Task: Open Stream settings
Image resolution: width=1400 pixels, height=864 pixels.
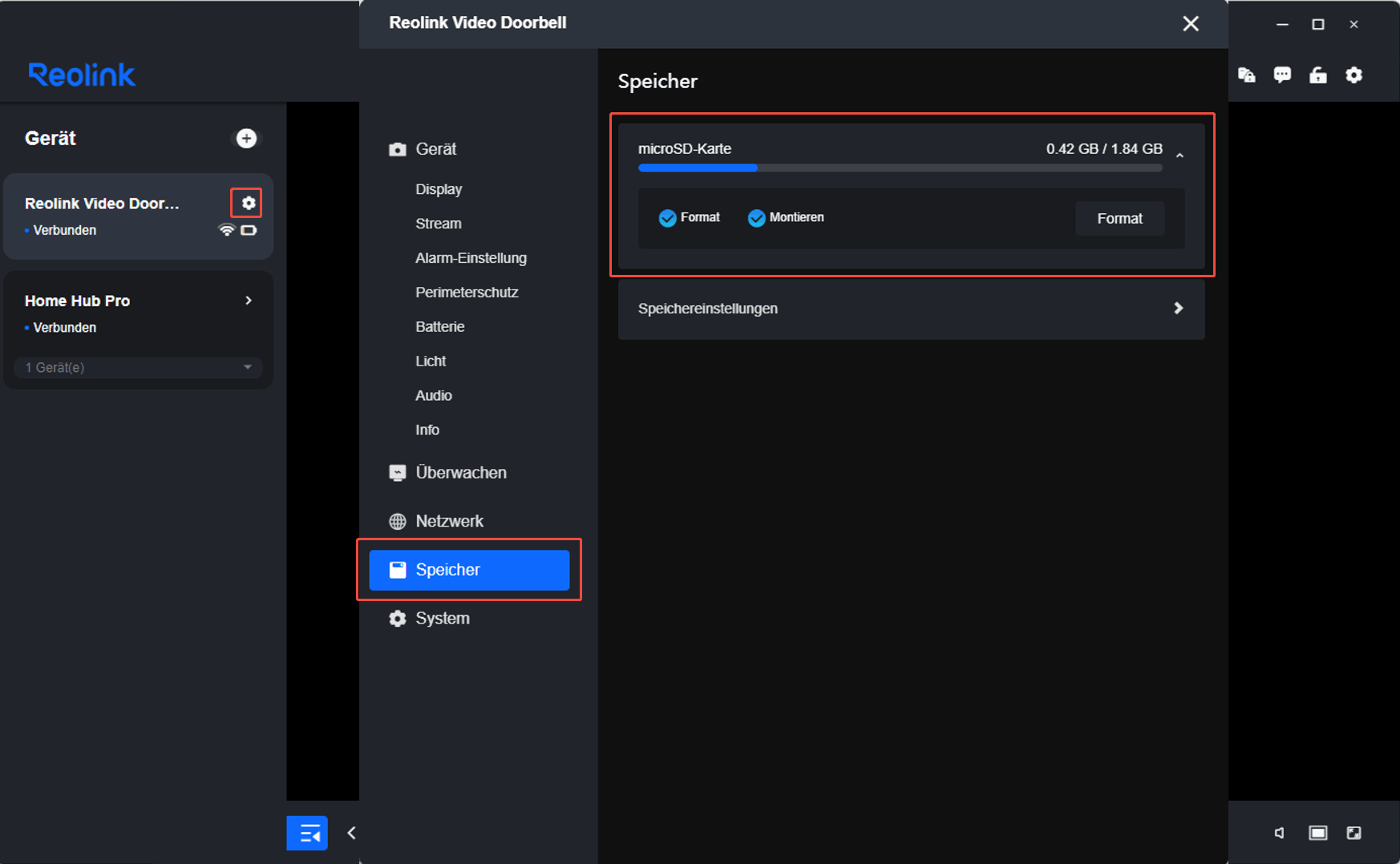Action: pyautogui.click(x=439, y=224)
